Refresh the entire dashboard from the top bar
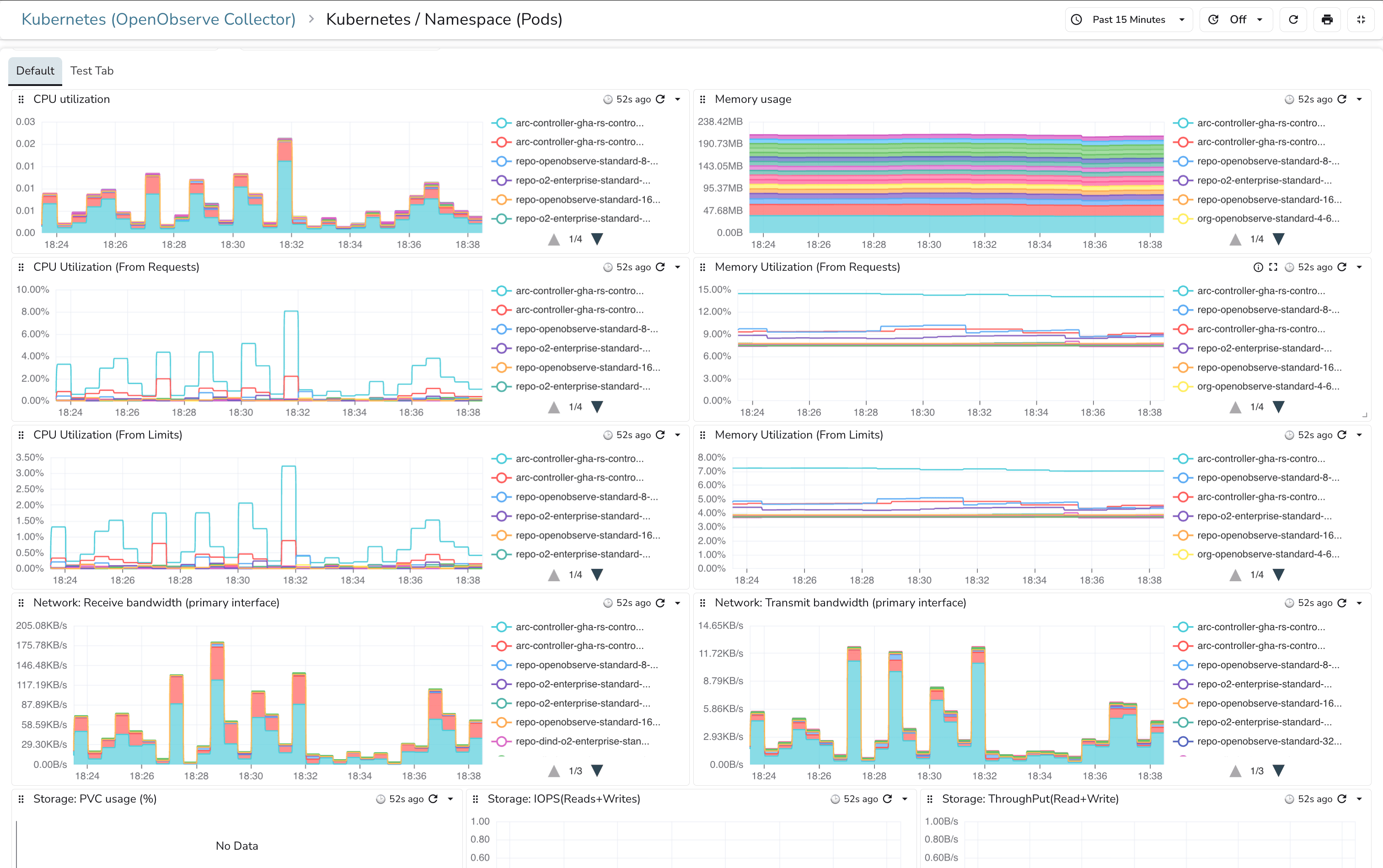The image size is (1383, 868). click(x=1293, y=19)
